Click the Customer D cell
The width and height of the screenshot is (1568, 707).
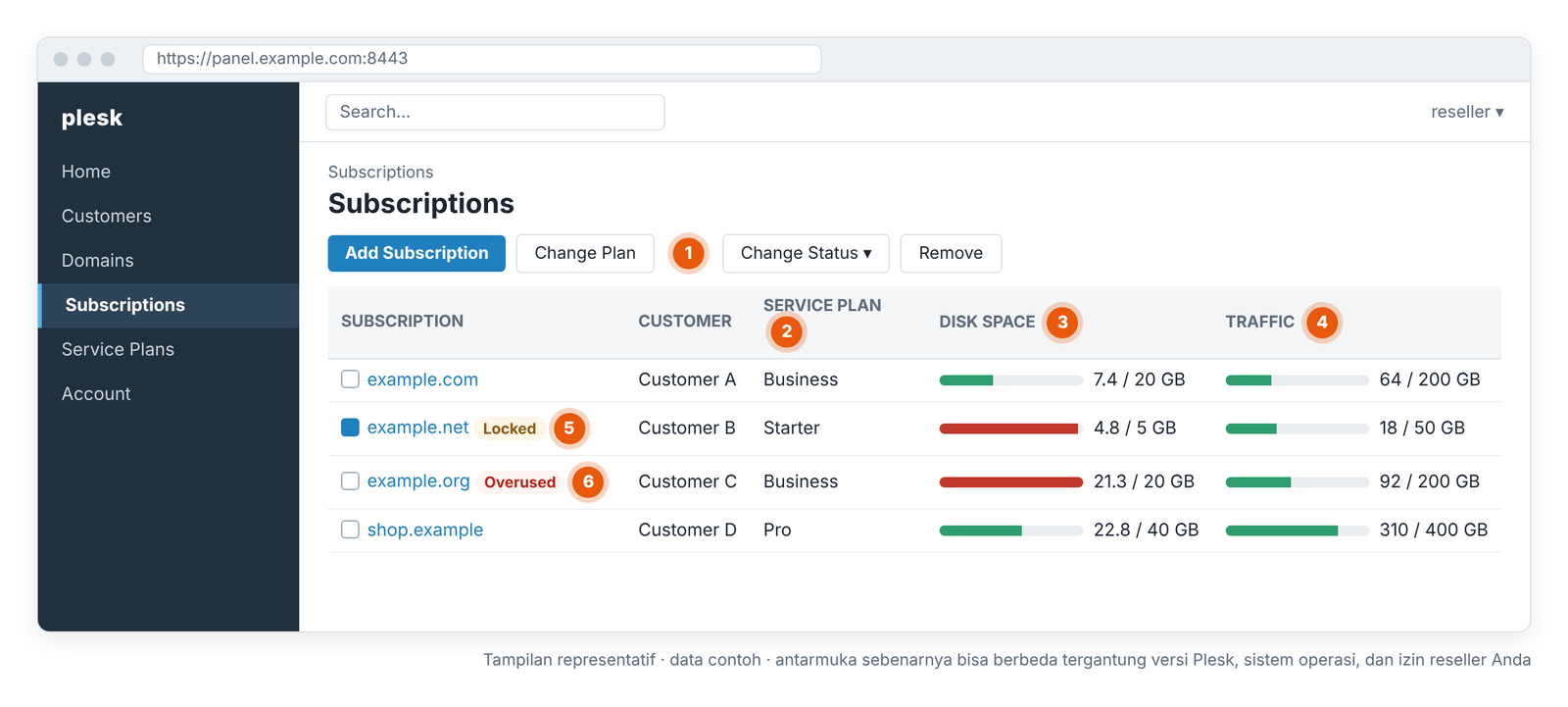click(687, 530)
